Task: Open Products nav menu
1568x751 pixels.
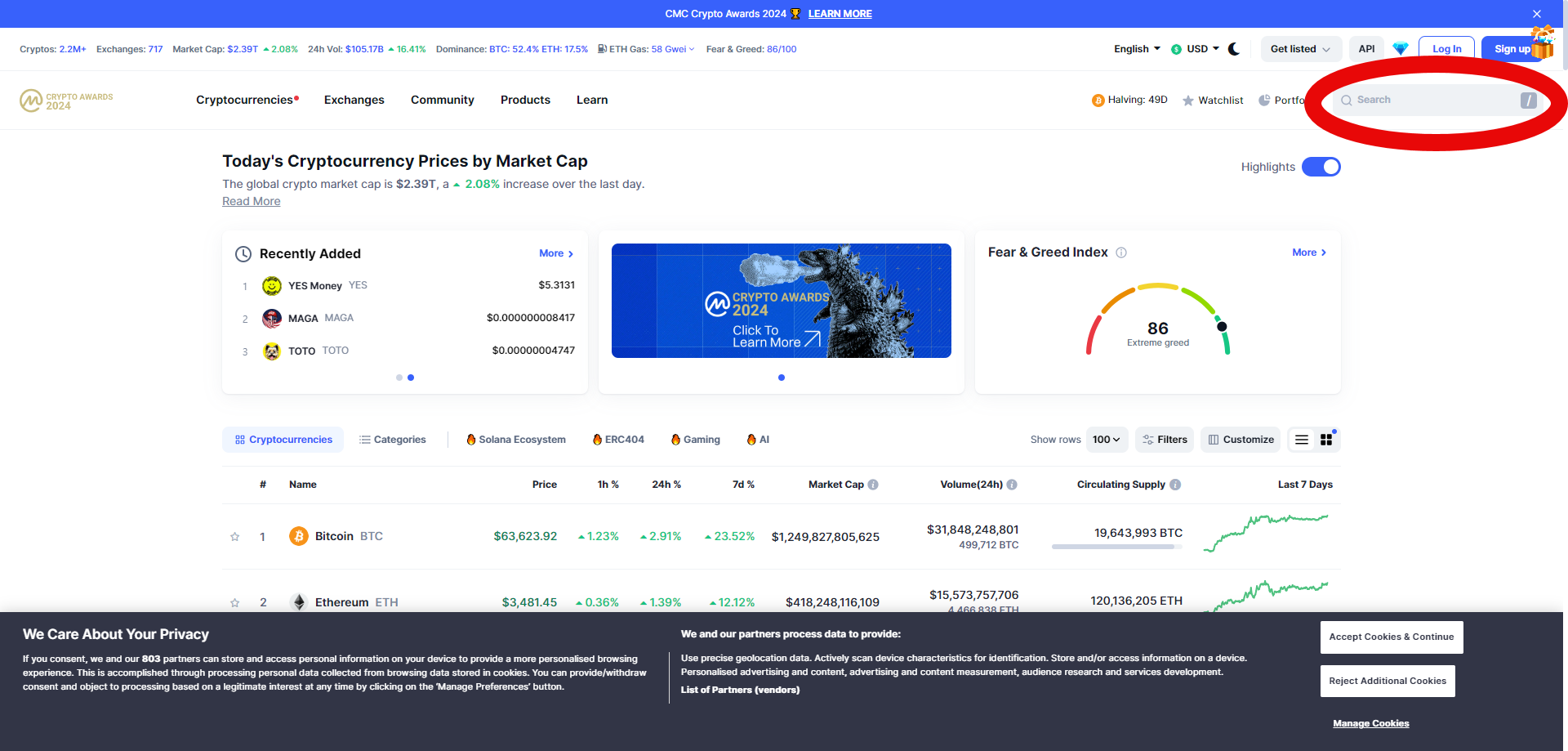Action: click(x=525, y=100)
